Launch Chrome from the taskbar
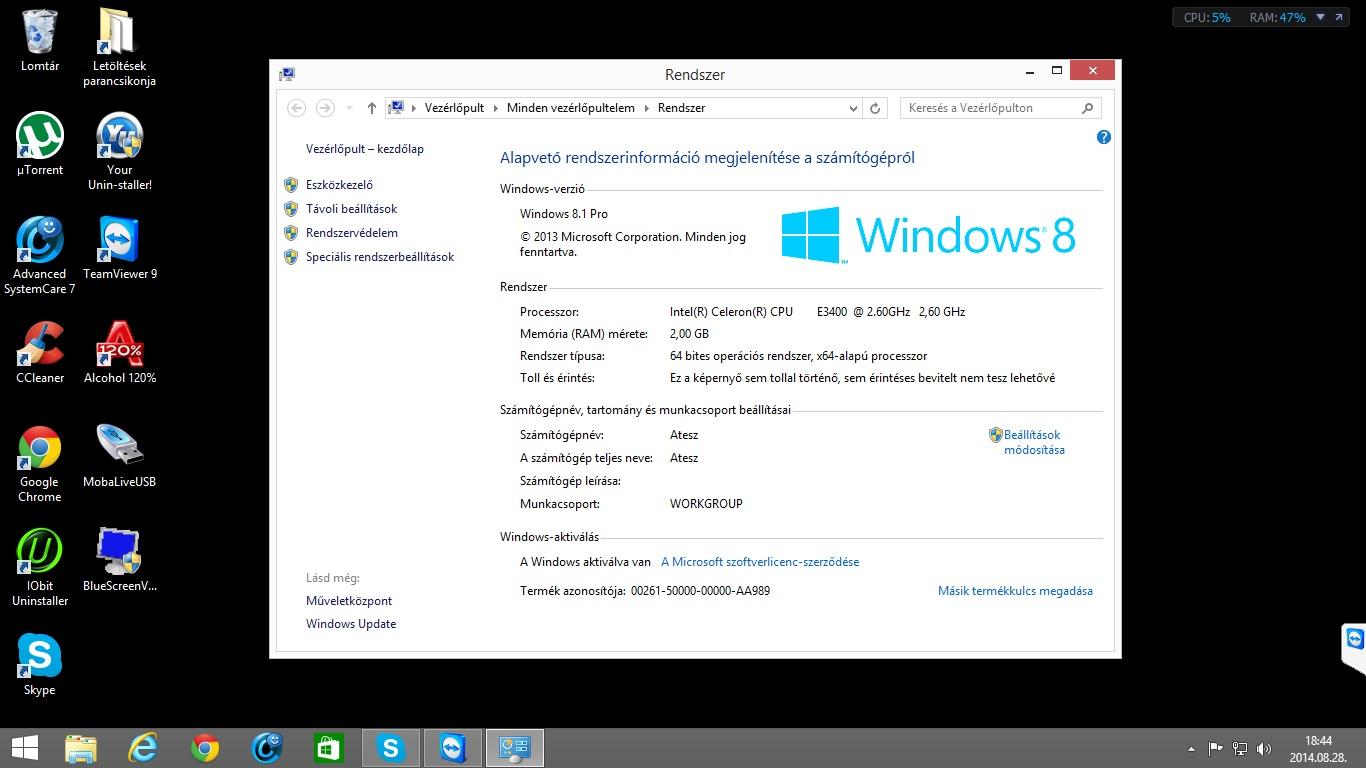The height and width of the screenshot is (768, 1366). point(205,748)
